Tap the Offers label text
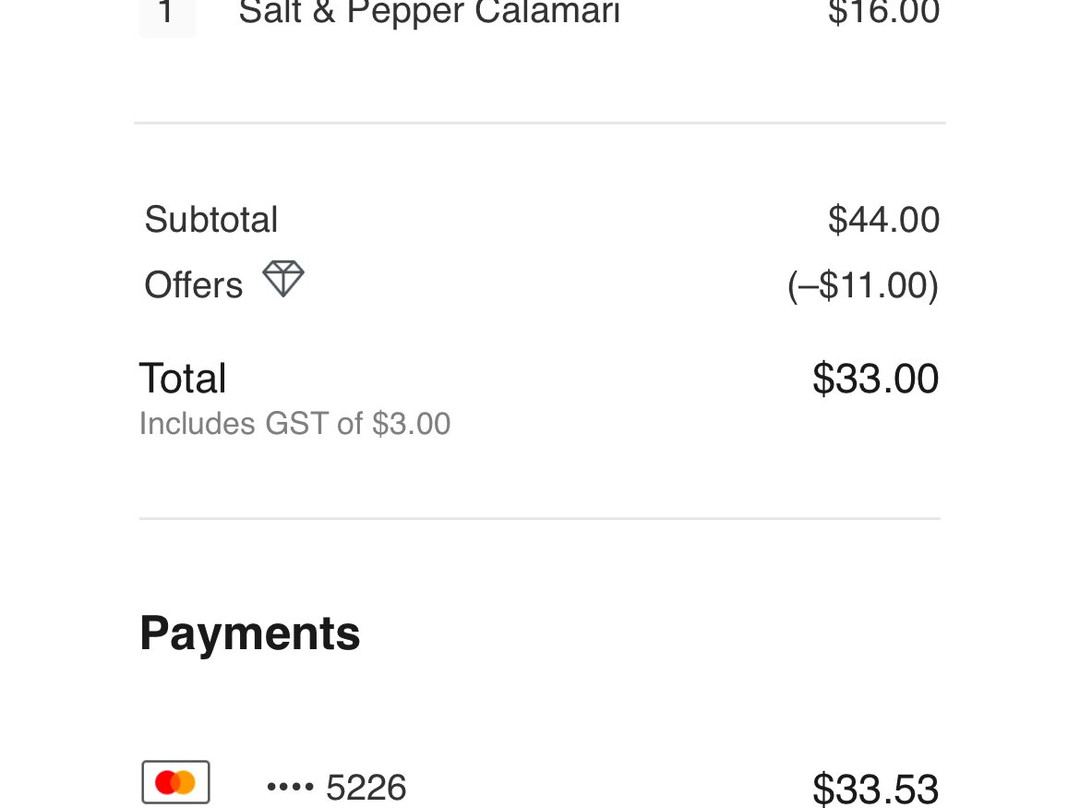The image size is (1080, 808). (x=193, y=286)
